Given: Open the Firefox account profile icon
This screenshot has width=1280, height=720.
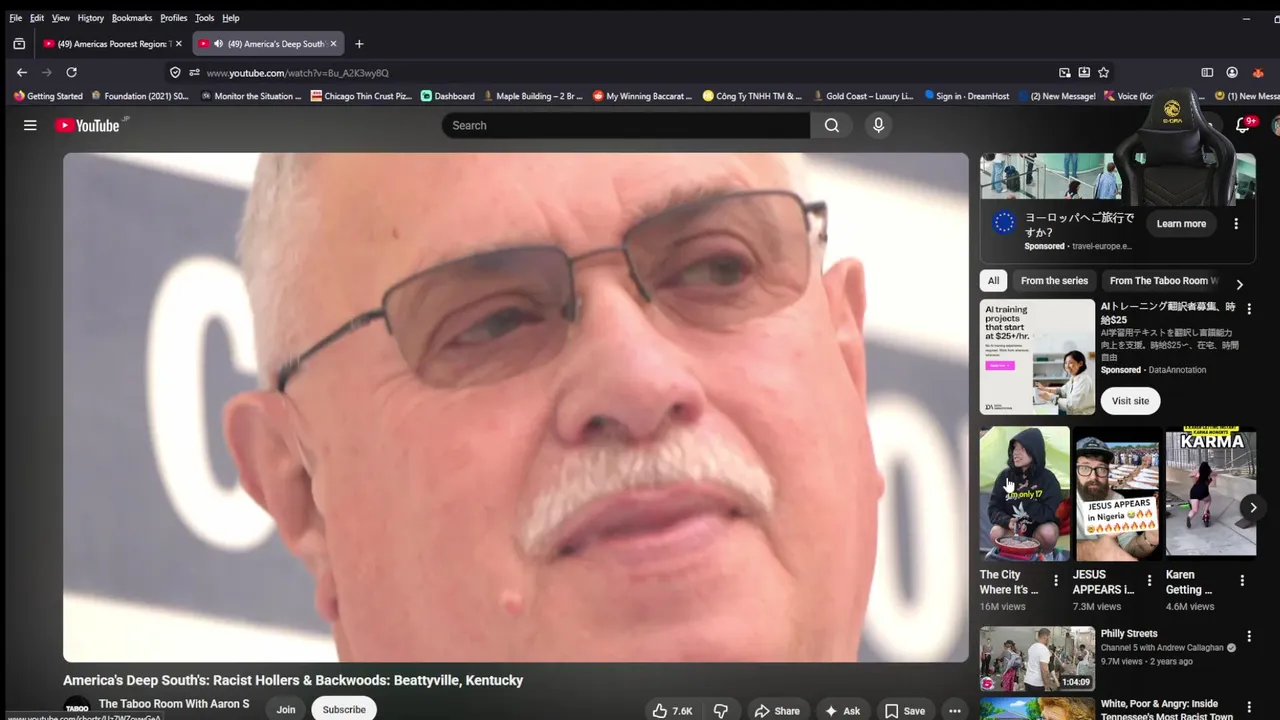Looking at the screenshot, I should [x=1232, y=72].
